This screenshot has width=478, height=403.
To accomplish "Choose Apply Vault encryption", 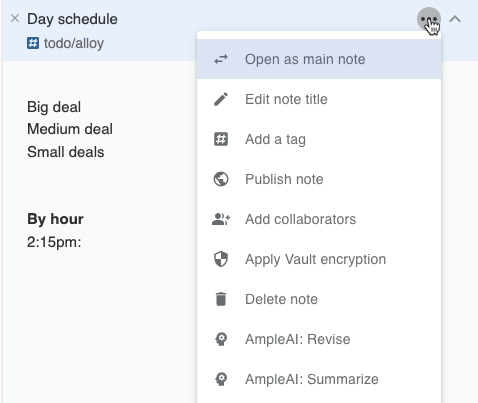I will pyautogui.click(x=319, y=259).
